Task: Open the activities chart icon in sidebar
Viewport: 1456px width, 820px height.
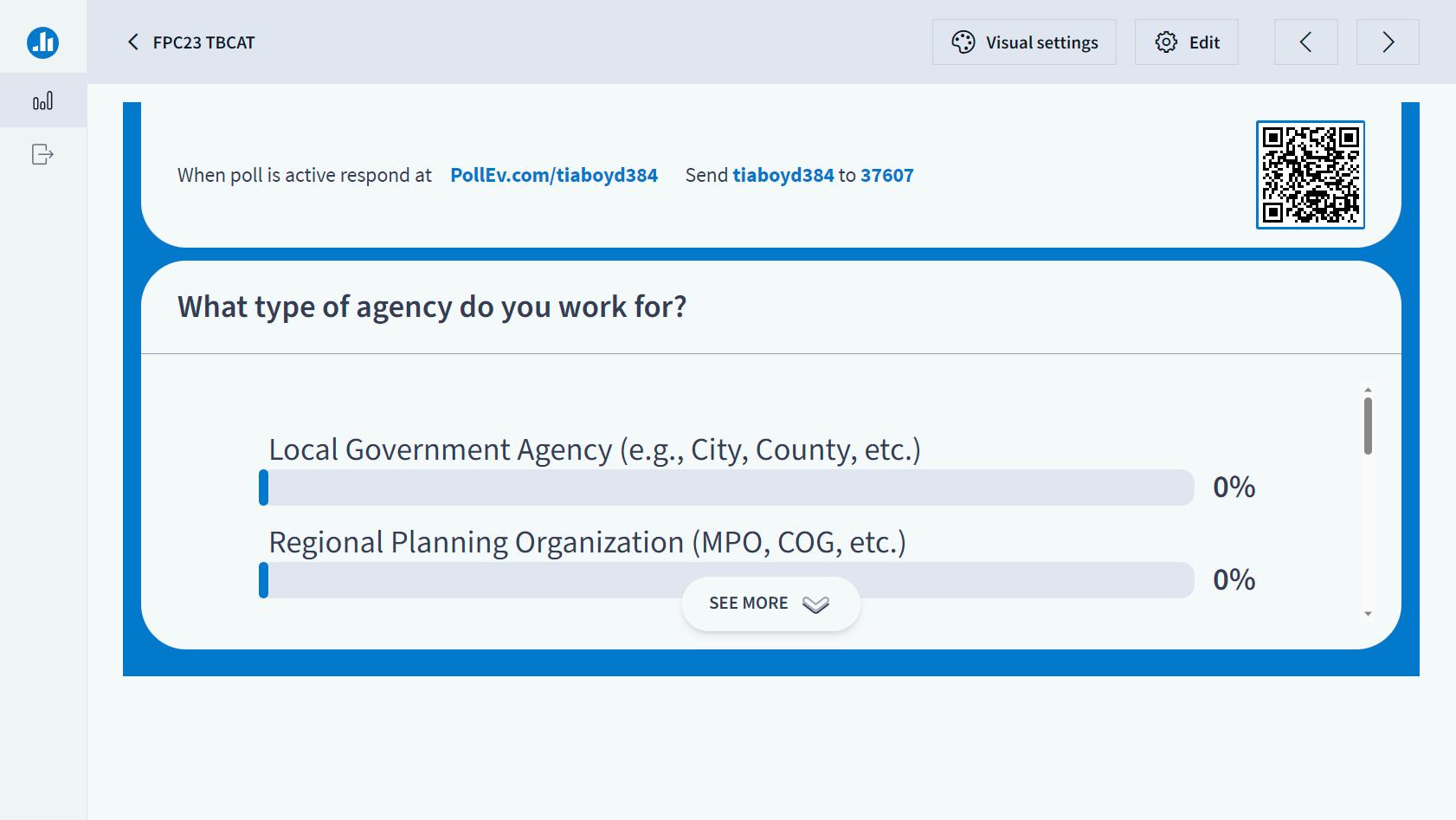Action: tap(42, 101)
